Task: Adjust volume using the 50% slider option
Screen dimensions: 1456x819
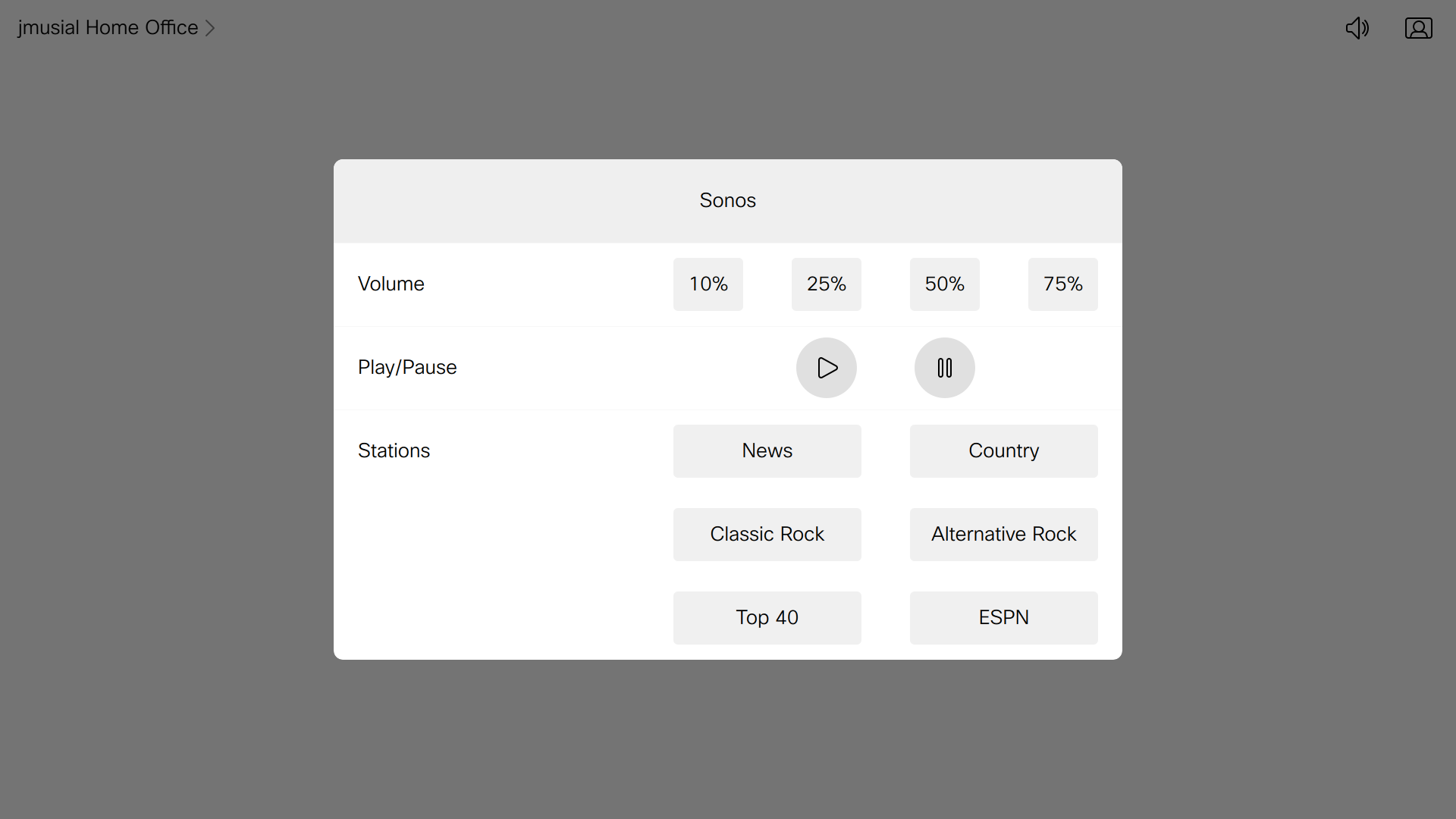Action: click(944, 284)
